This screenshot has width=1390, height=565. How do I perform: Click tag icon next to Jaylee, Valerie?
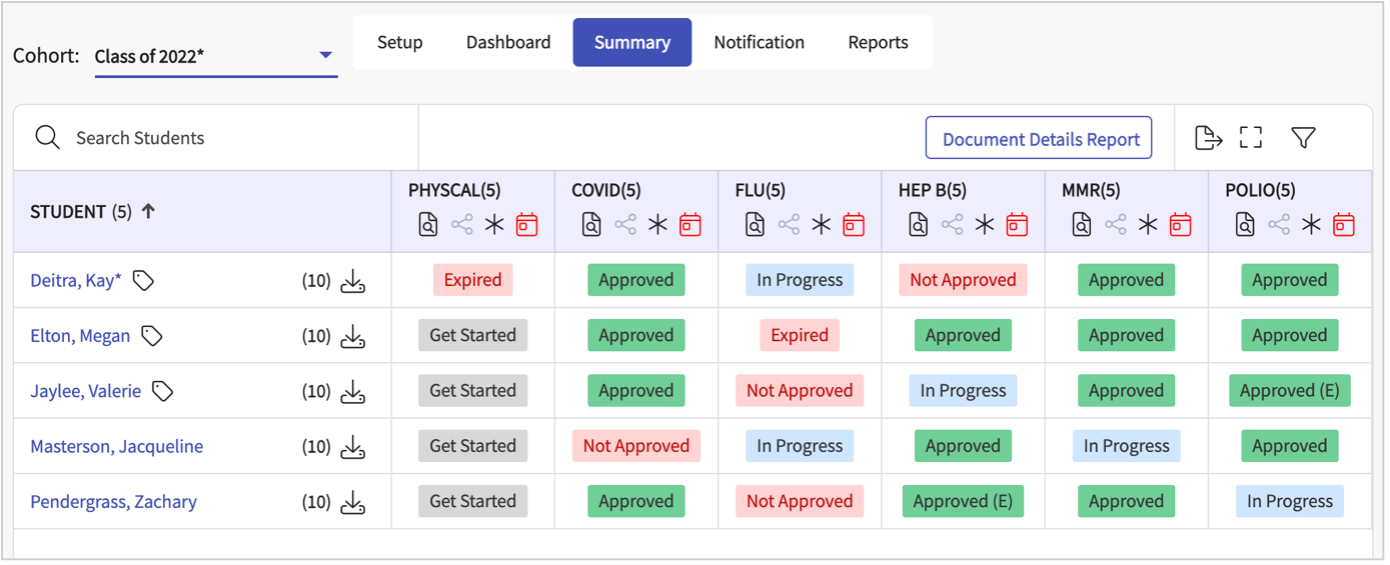click(x=162, y=391)
